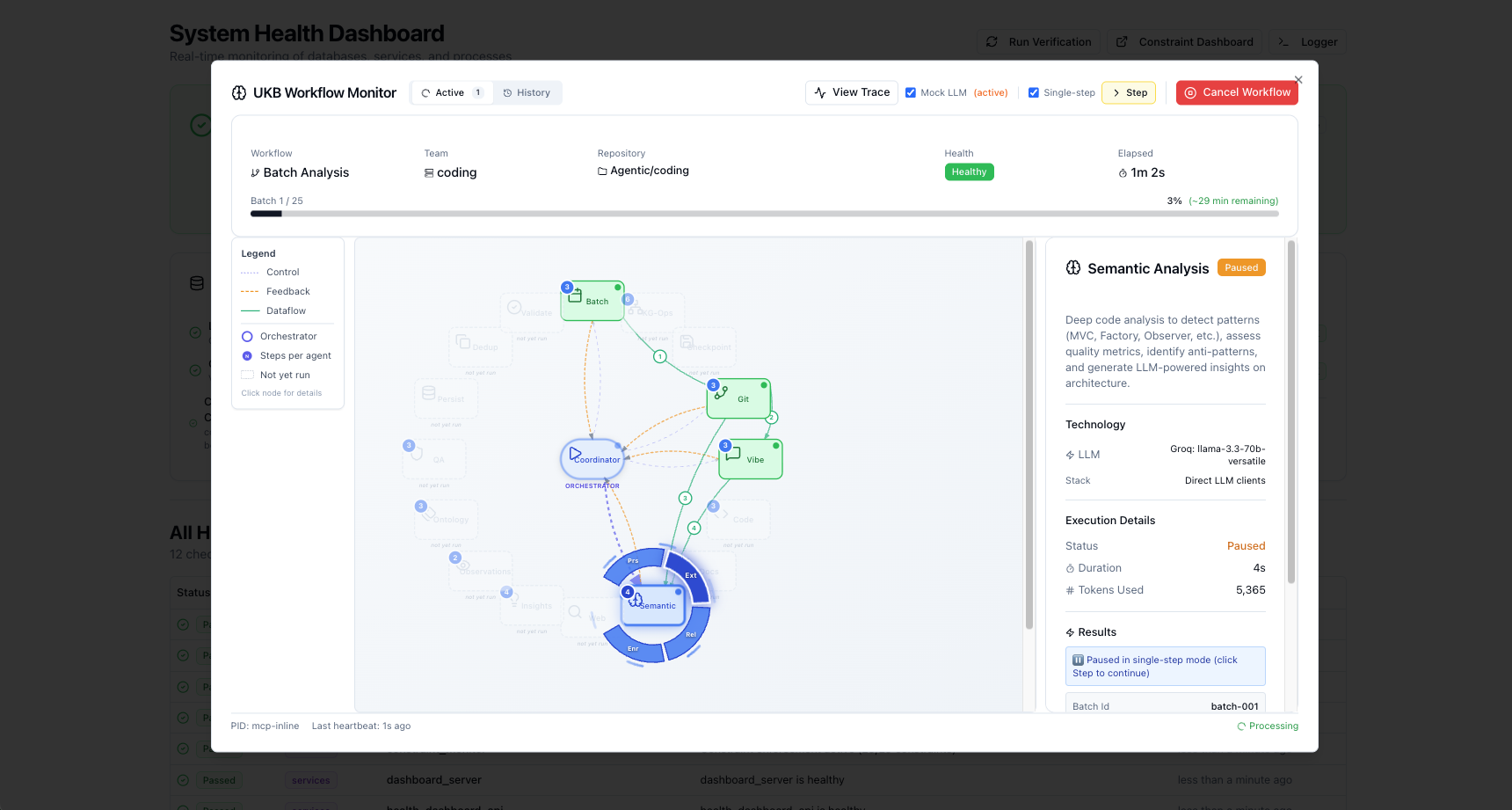
Task: Click the faded Validate node
Action: pyautogui.click(x=532, y=313)
